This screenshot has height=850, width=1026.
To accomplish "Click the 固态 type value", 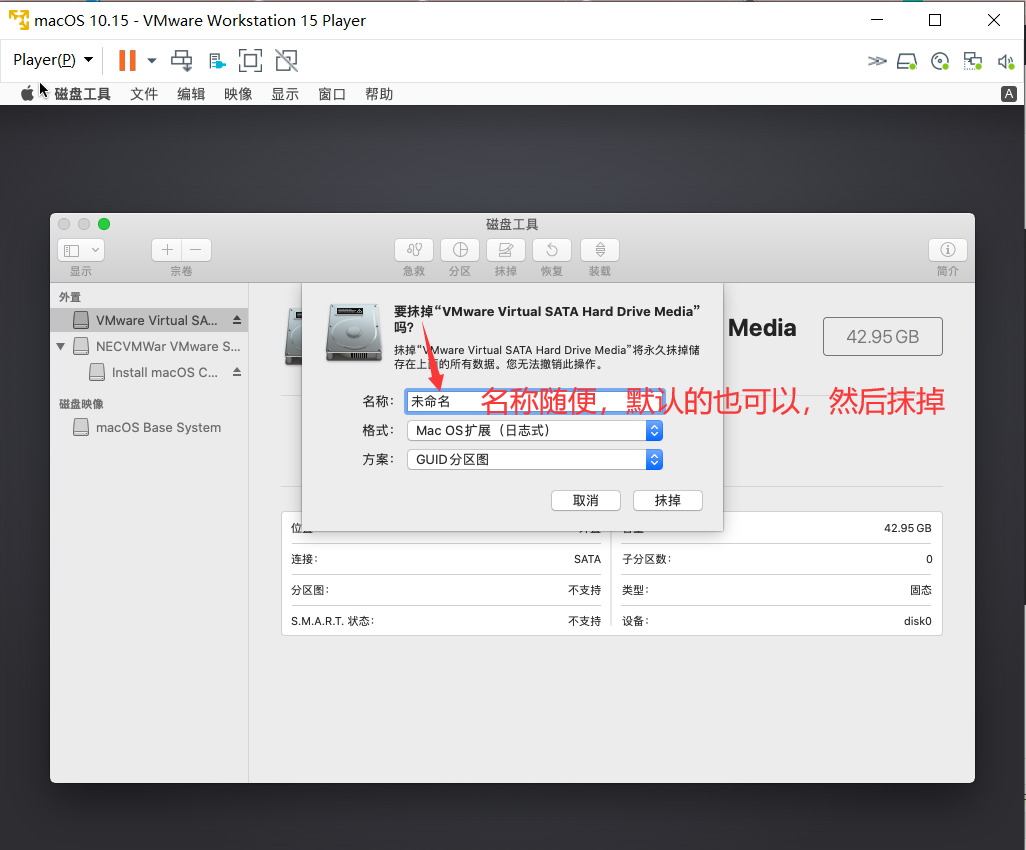I will (921, 590).
